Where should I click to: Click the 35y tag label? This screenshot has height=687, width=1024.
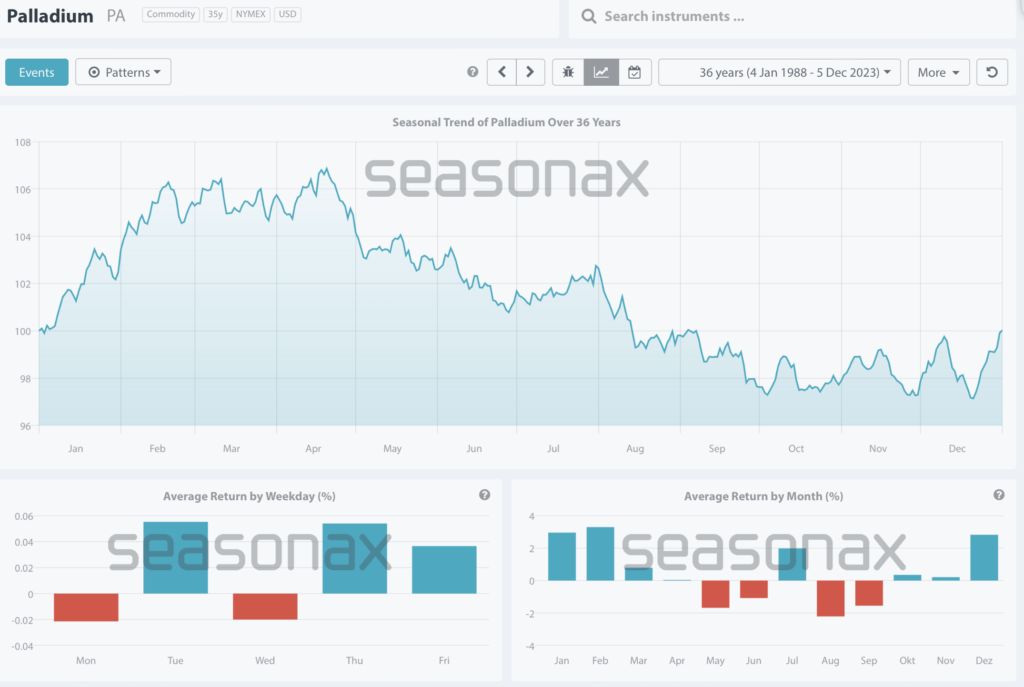point(214,15)
